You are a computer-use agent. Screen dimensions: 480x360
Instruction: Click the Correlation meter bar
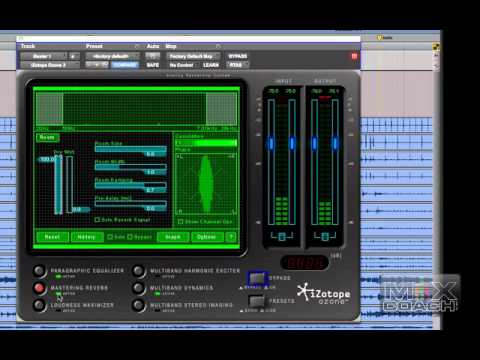click(206, 143)
